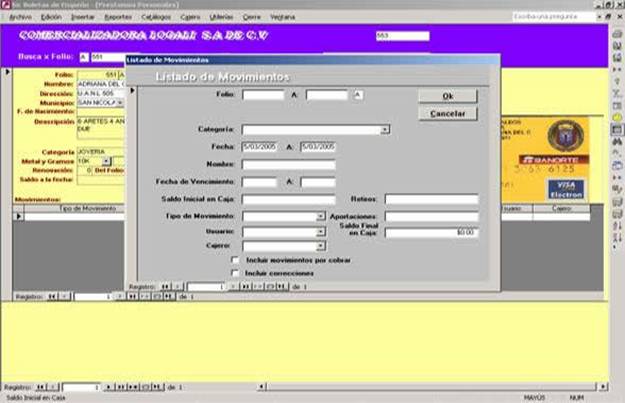Click the horizontal scrollbar right arrow
This screenshot has height=403, width=625.
tap(603, 387)
